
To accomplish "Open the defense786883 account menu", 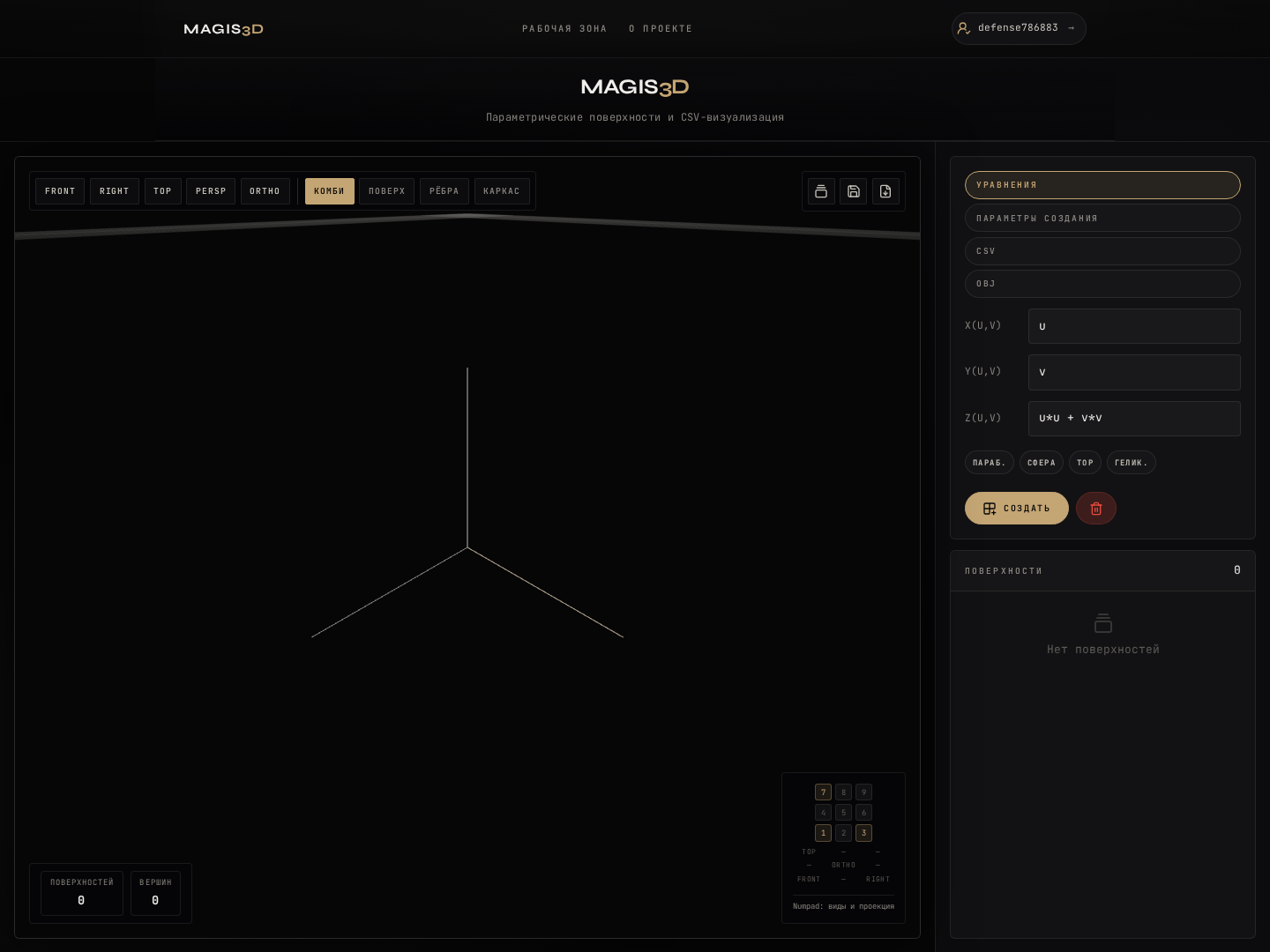I will coord(1019,28).
